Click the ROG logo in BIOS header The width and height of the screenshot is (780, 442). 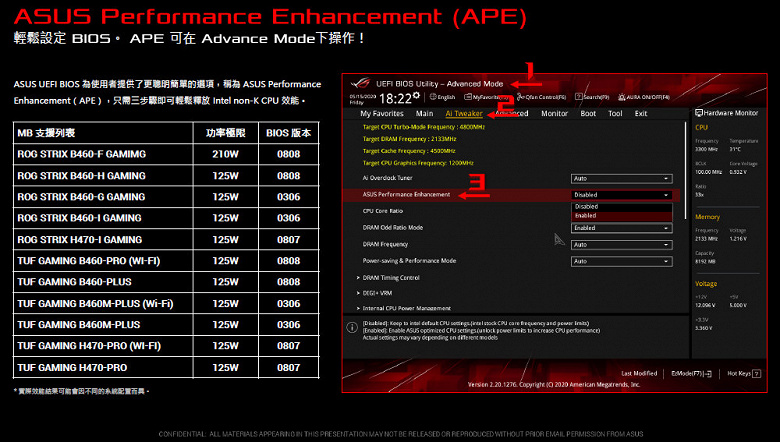[360, 83]
